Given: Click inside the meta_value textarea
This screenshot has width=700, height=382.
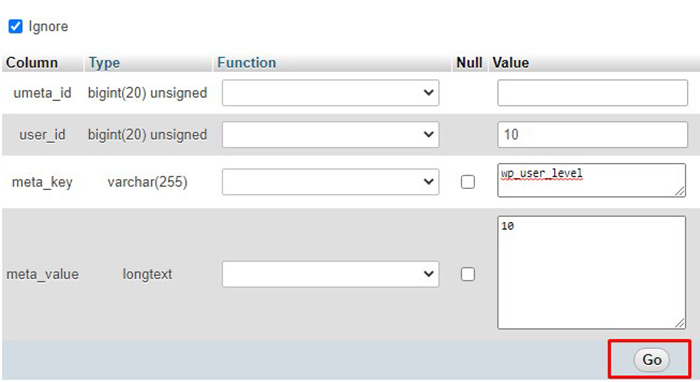Looking at the screenshot, I should coord(592,273).
